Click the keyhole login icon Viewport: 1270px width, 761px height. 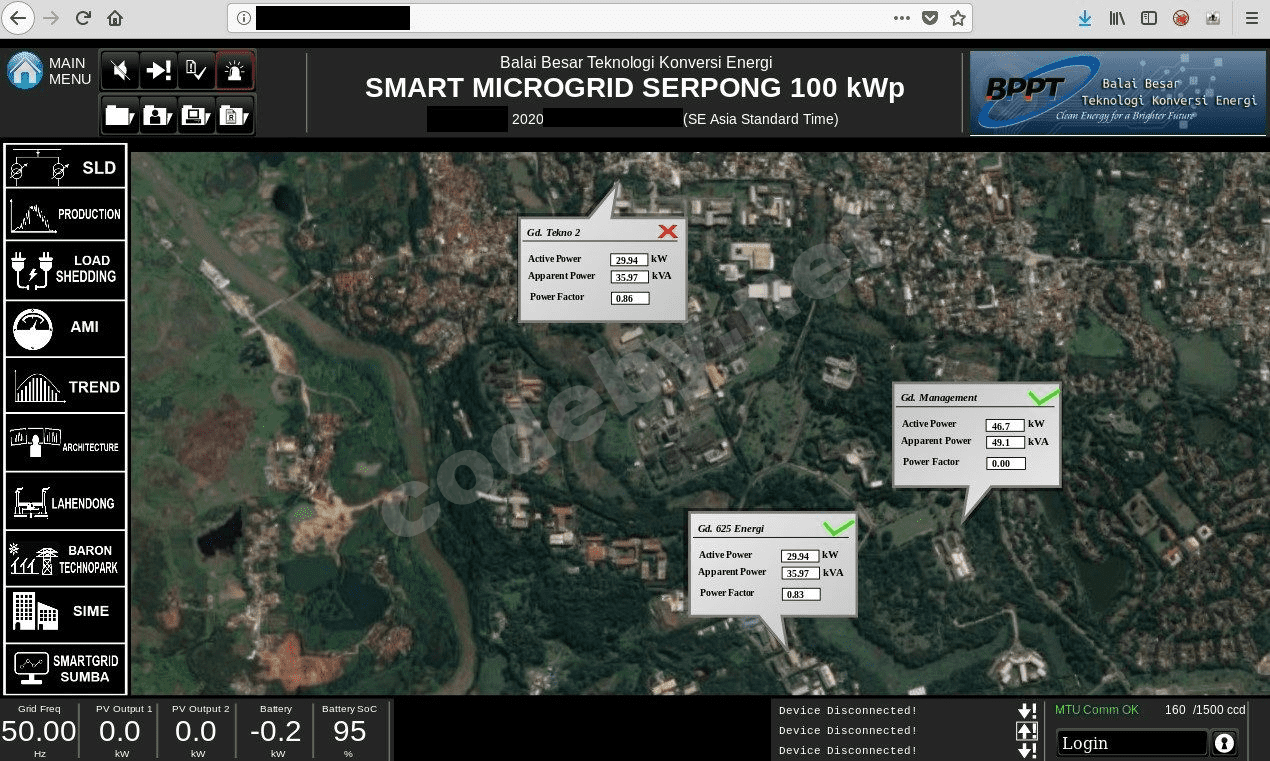click(x=1224, y=743)
